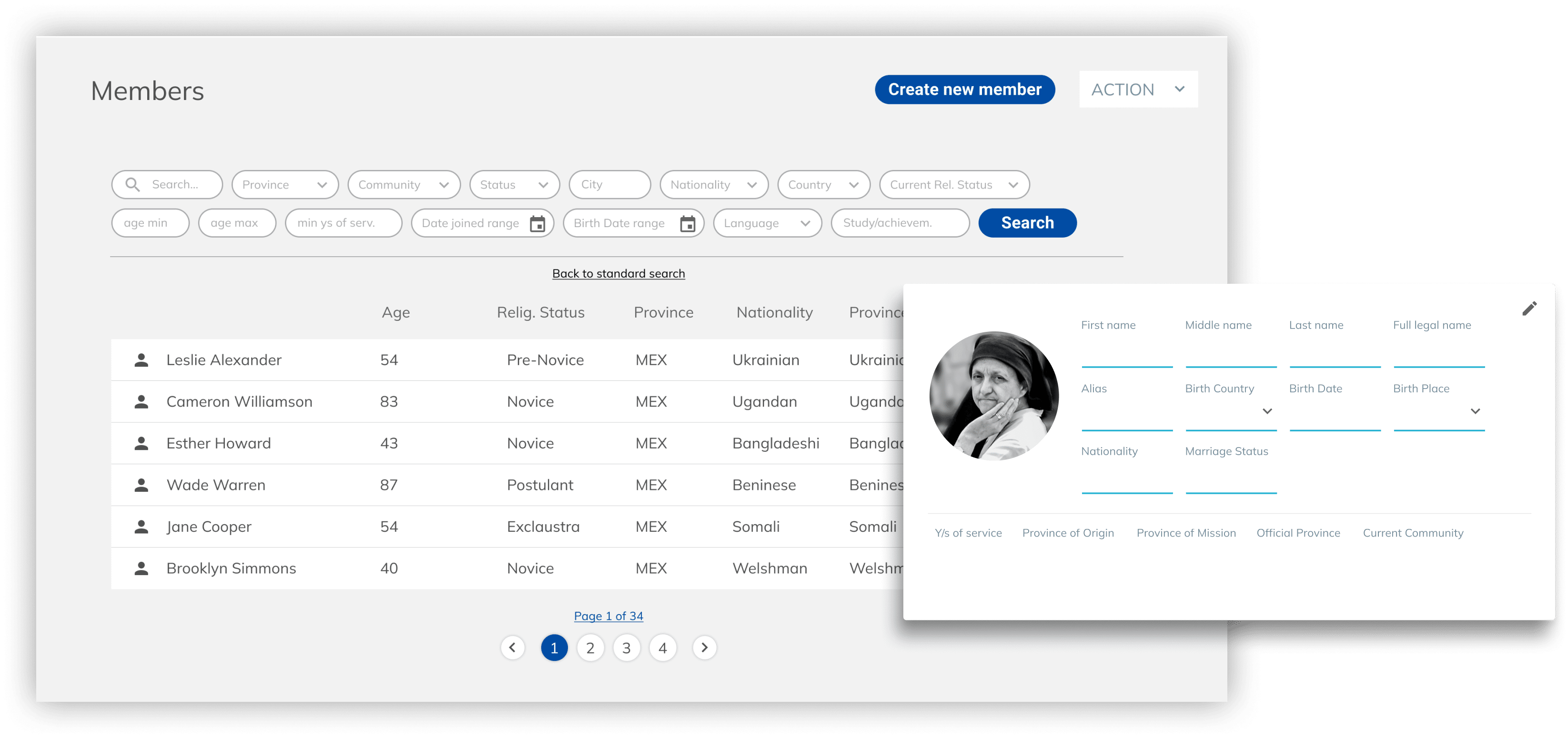The image size is (1568, 738).
Task: Click the next page arrow
Action: pyautogui.click(x=704, y=648)
